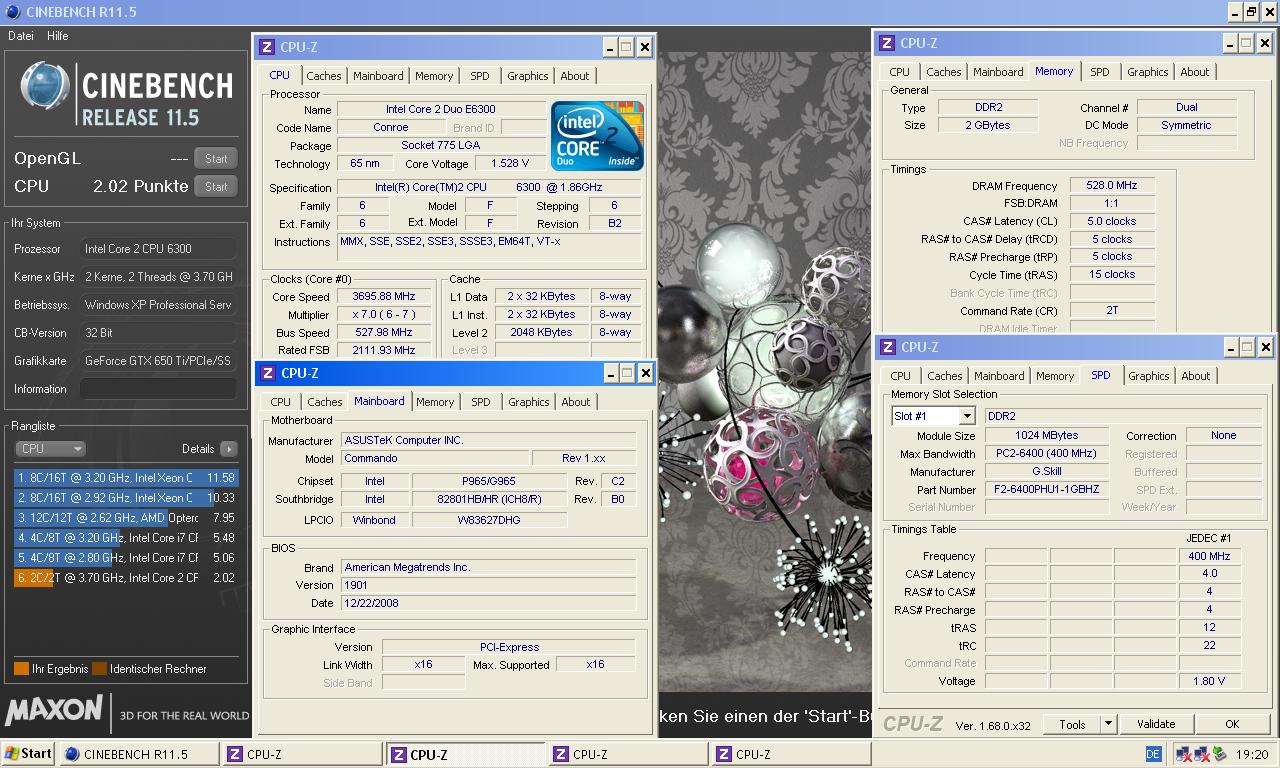The image size is (1280, 768).
Task: Click the taskbar clock showing 19:20
Action: pyautogui.click(x=1252, y=755)
